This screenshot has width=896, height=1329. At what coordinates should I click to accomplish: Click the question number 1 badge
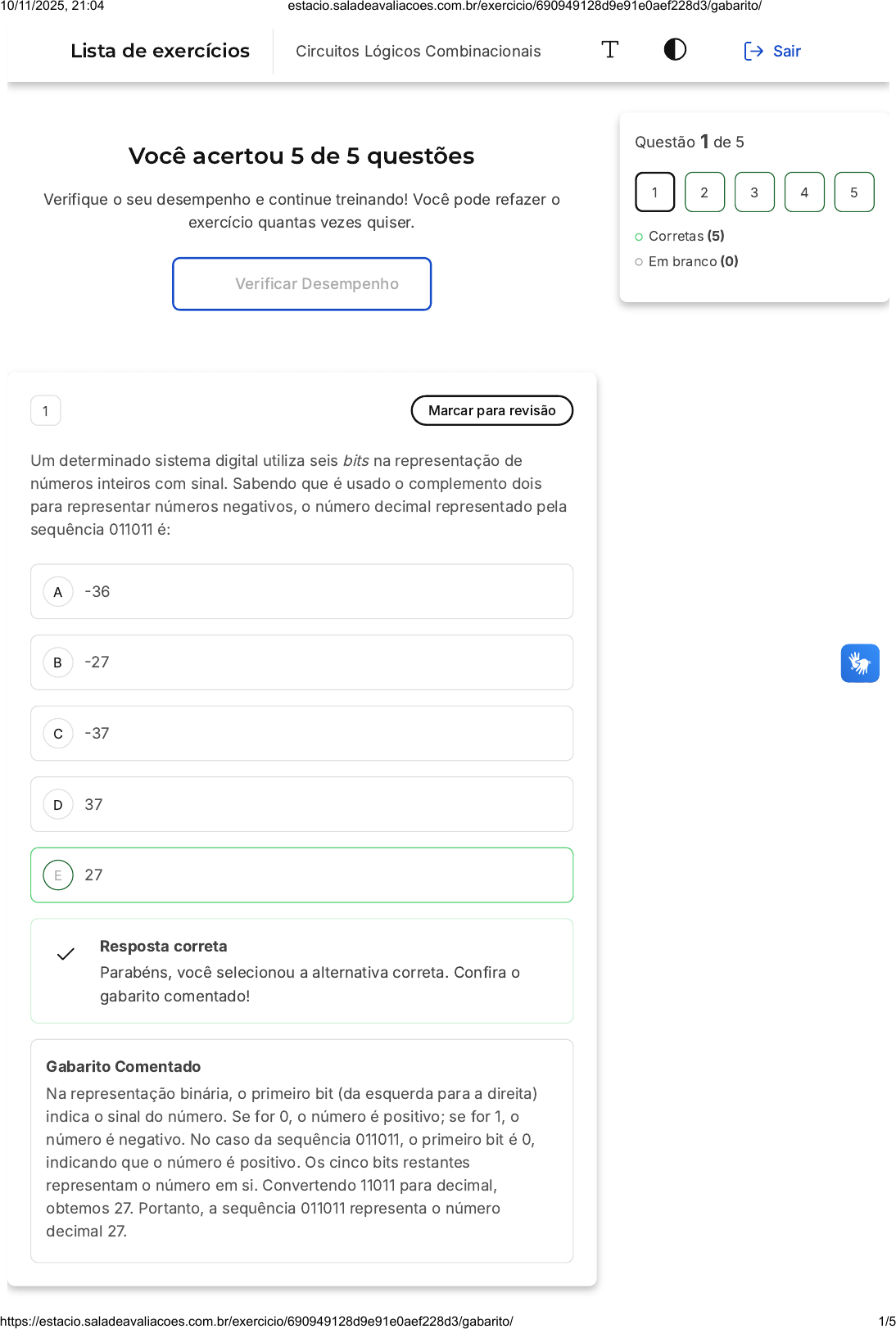[x=46, y=411]
